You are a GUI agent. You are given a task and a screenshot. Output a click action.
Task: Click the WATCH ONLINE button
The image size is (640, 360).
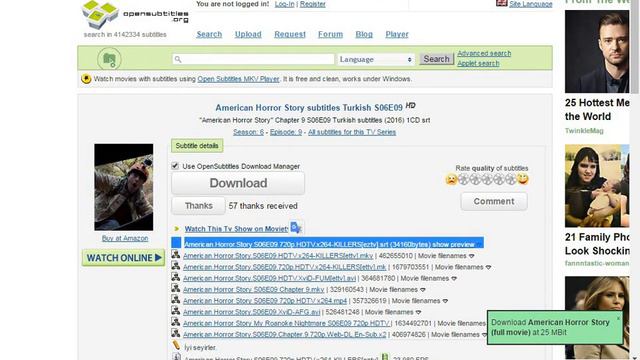123,258
